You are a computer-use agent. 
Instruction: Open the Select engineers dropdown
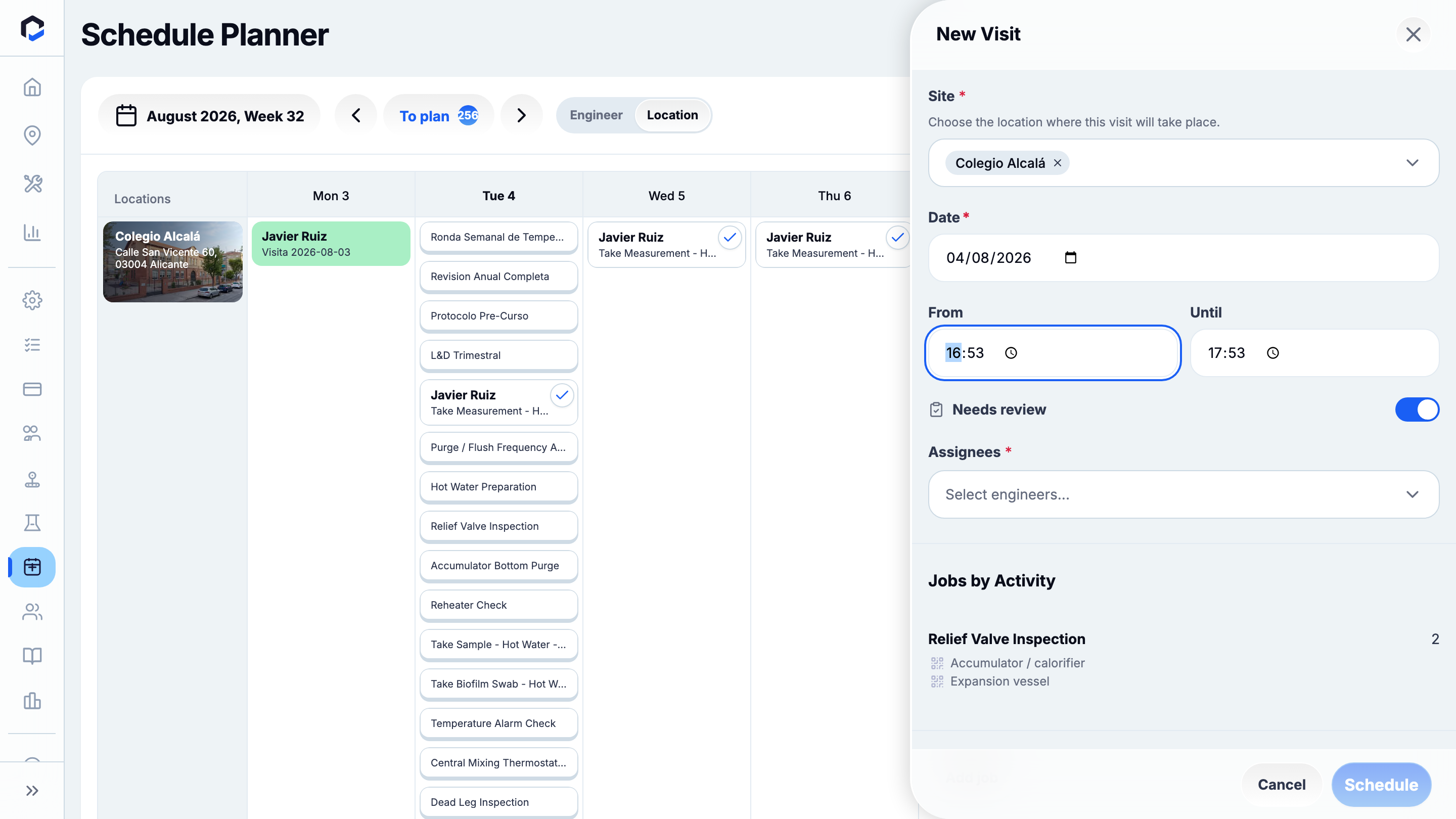[1183, 494]
